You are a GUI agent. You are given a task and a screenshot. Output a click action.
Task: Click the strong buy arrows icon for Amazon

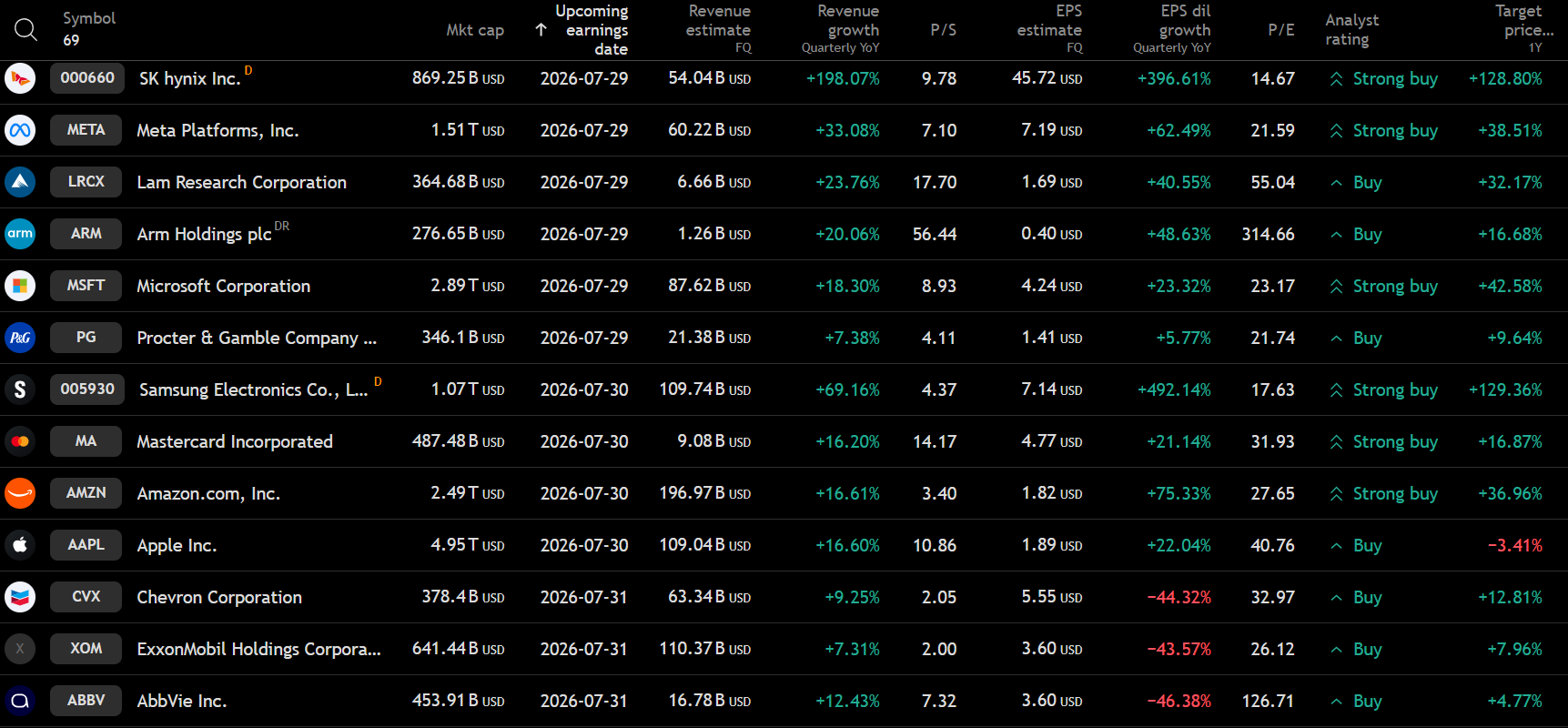click(x=1336, y=494)
